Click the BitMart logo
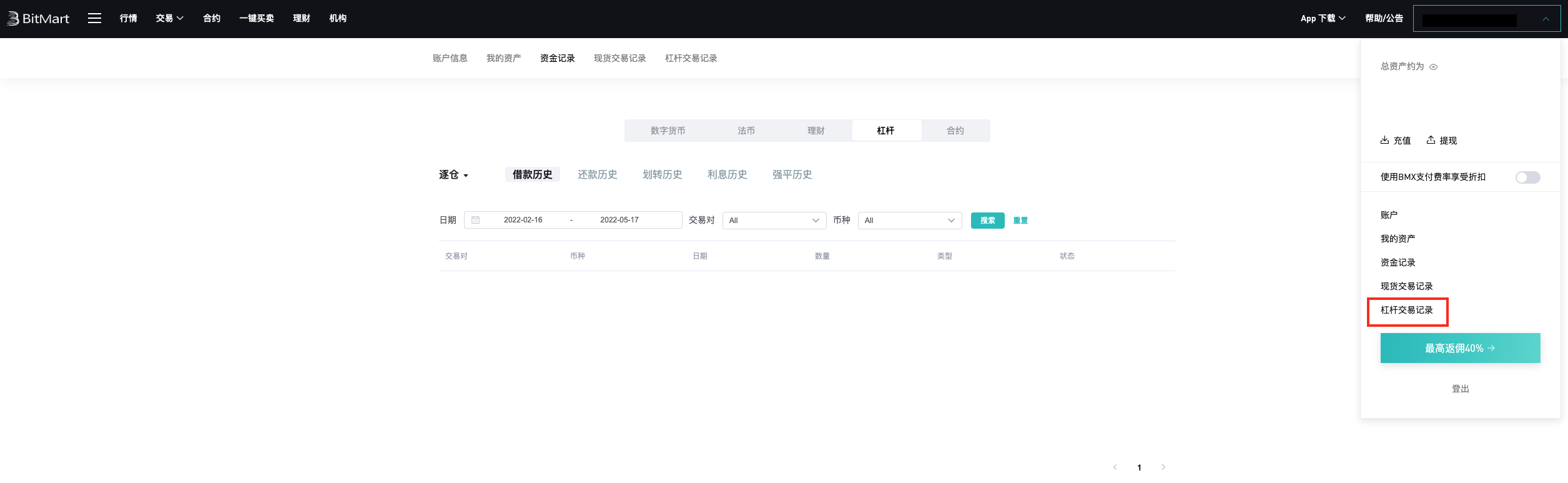Image resolution: width=1568 pixels, height=483 pixels. (38, 19)
